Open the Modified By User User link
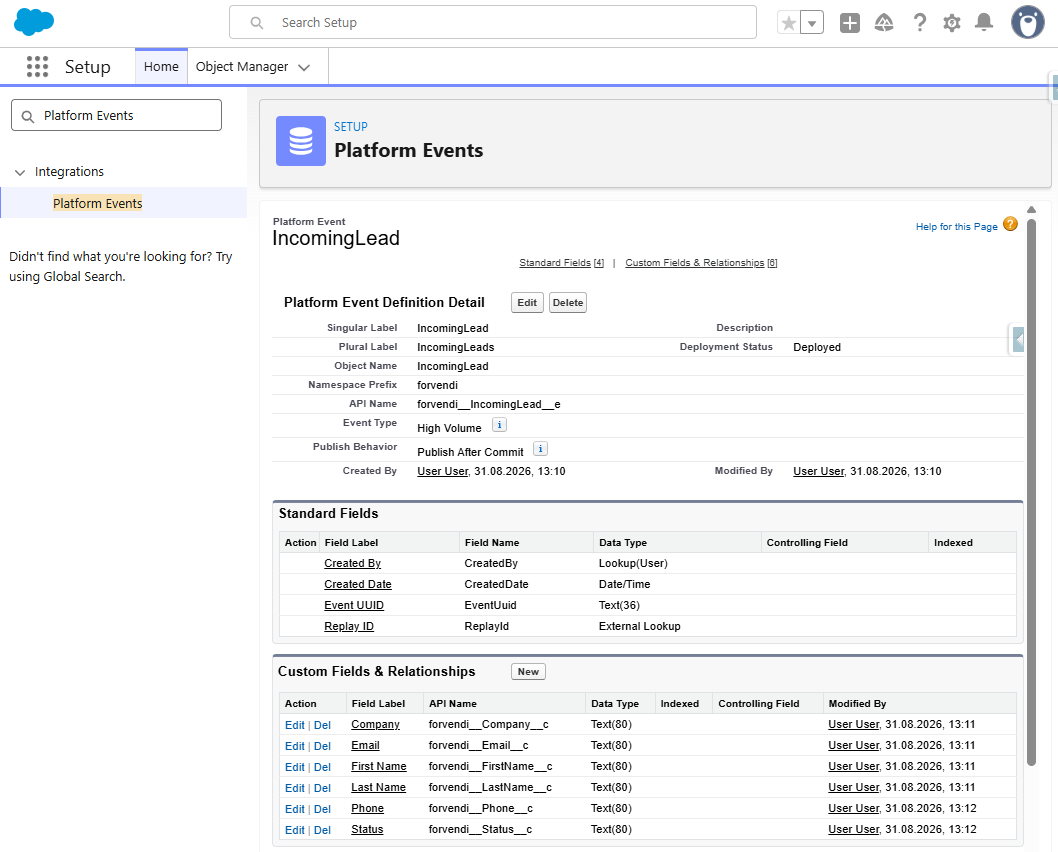 coord(818,472)
